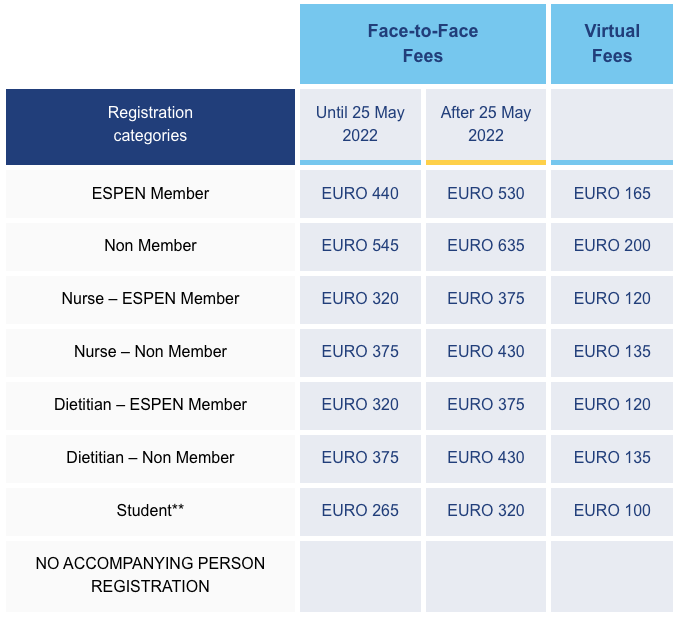The width and height of the screenshot is (679, 618).
Task: Click the Student** row label
Action: tap(150, 511)
